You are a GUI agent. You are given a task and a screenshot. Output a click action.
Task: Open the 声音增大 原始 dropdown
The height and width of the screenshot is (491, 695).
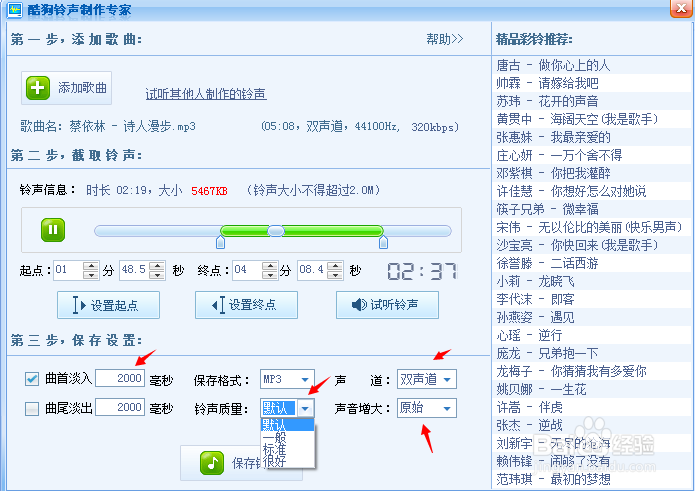(426, 408)
